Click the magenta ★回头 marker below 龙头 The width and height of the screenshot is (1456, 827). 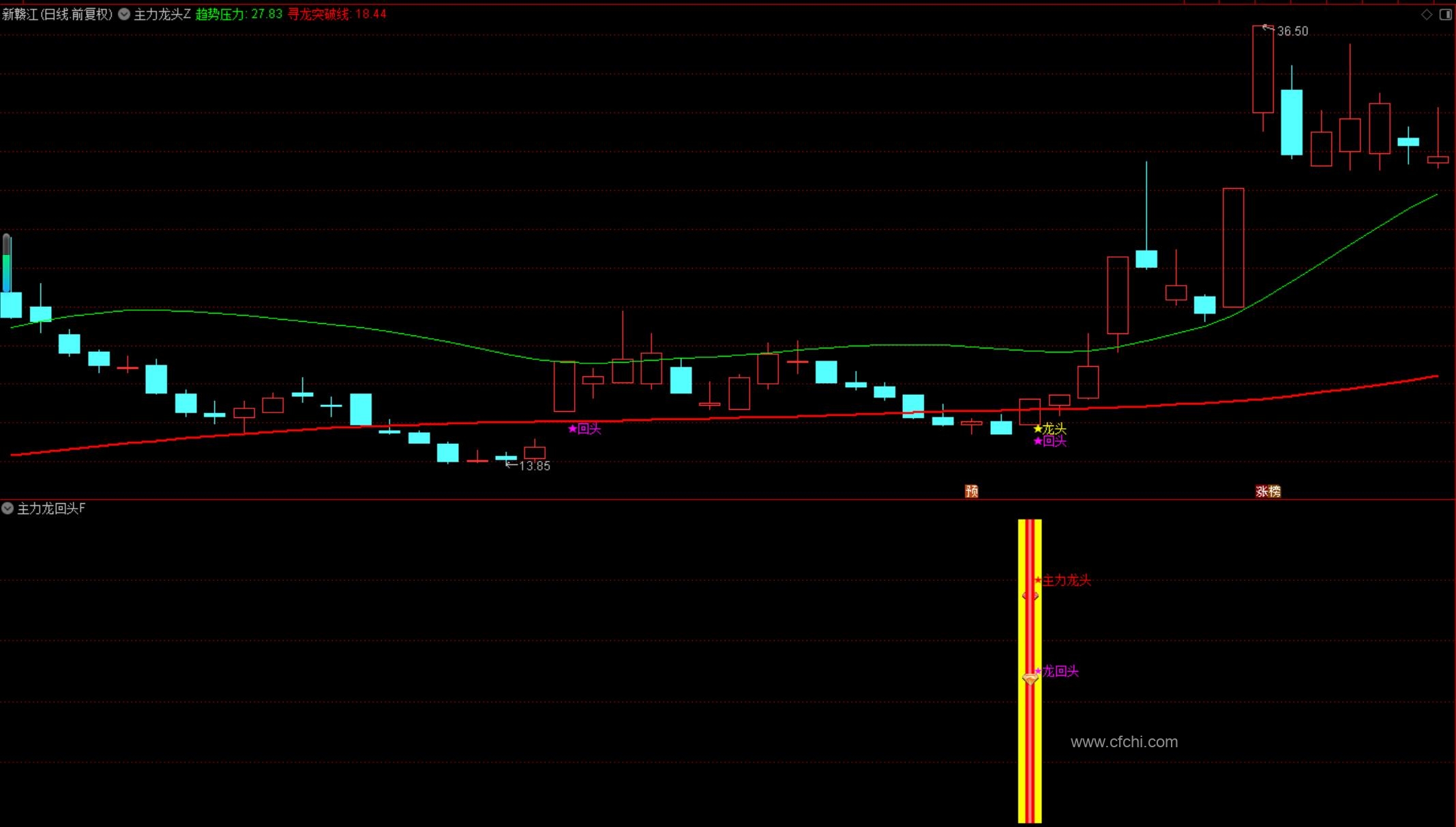(1050, 441)
